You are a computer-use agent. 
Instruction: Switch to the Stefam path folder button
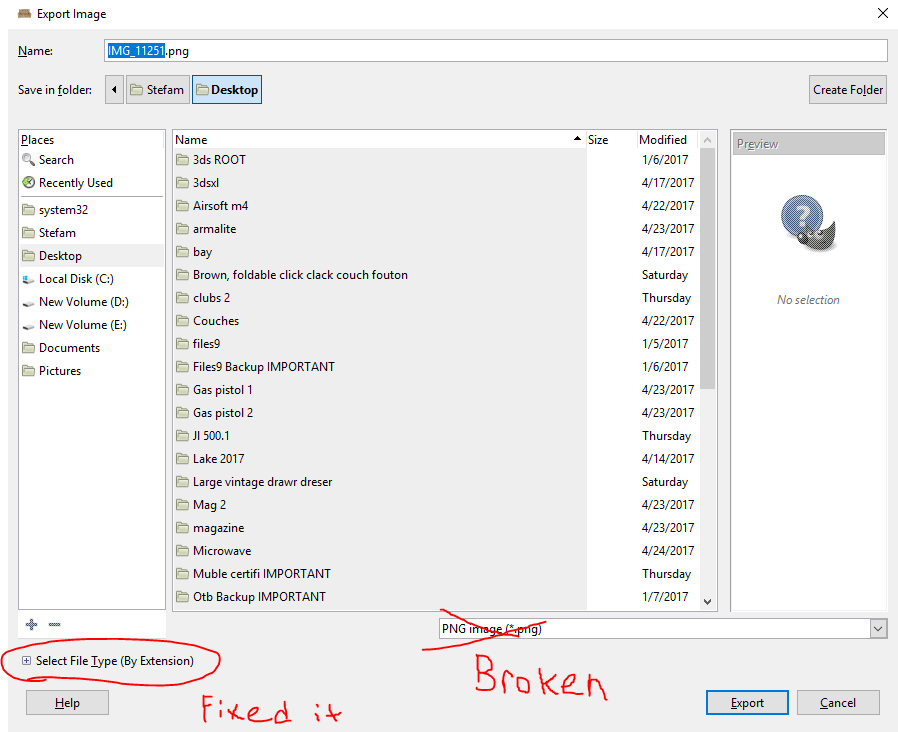click(x=157, y=90)
